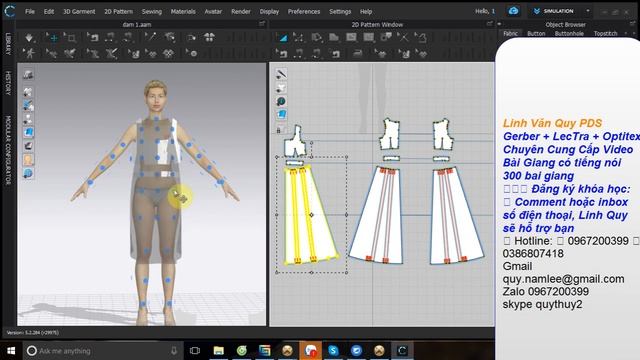
Task: Choose the Free Sewing tool in 2D toolbar
Action: (x=317, y=53)
